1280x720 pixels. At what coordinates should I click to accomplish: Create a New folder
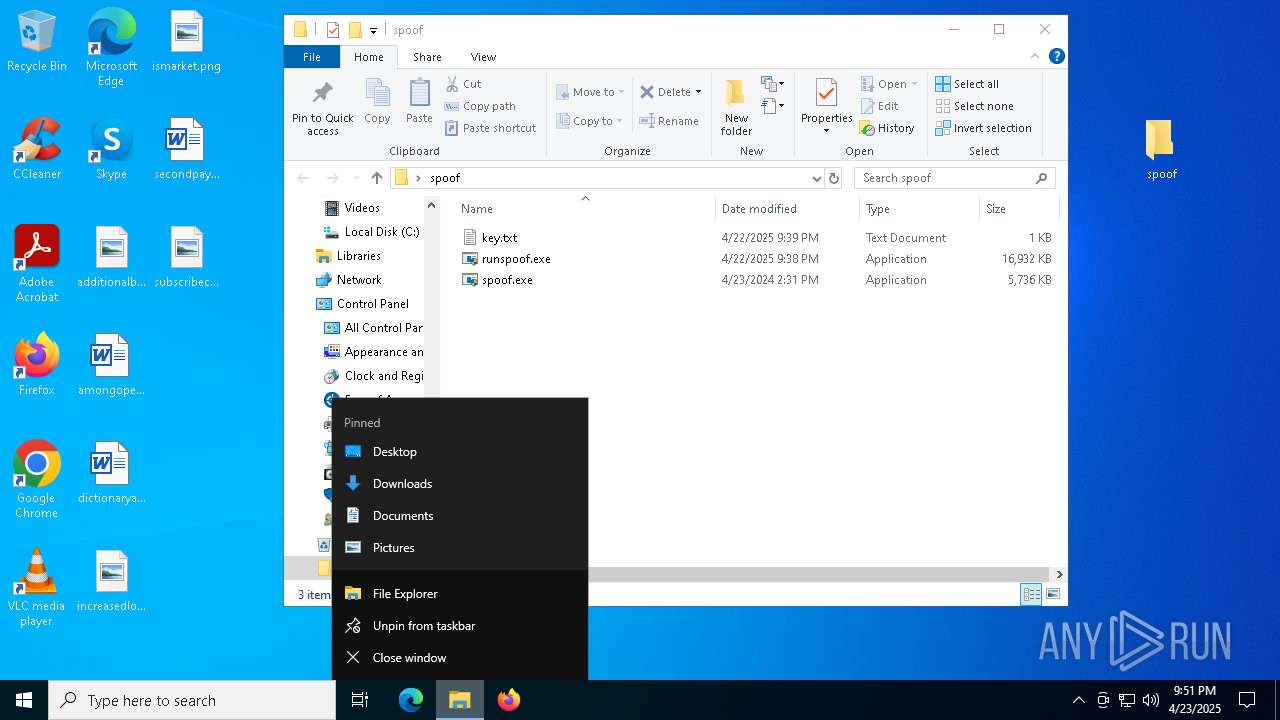(736, 108)
